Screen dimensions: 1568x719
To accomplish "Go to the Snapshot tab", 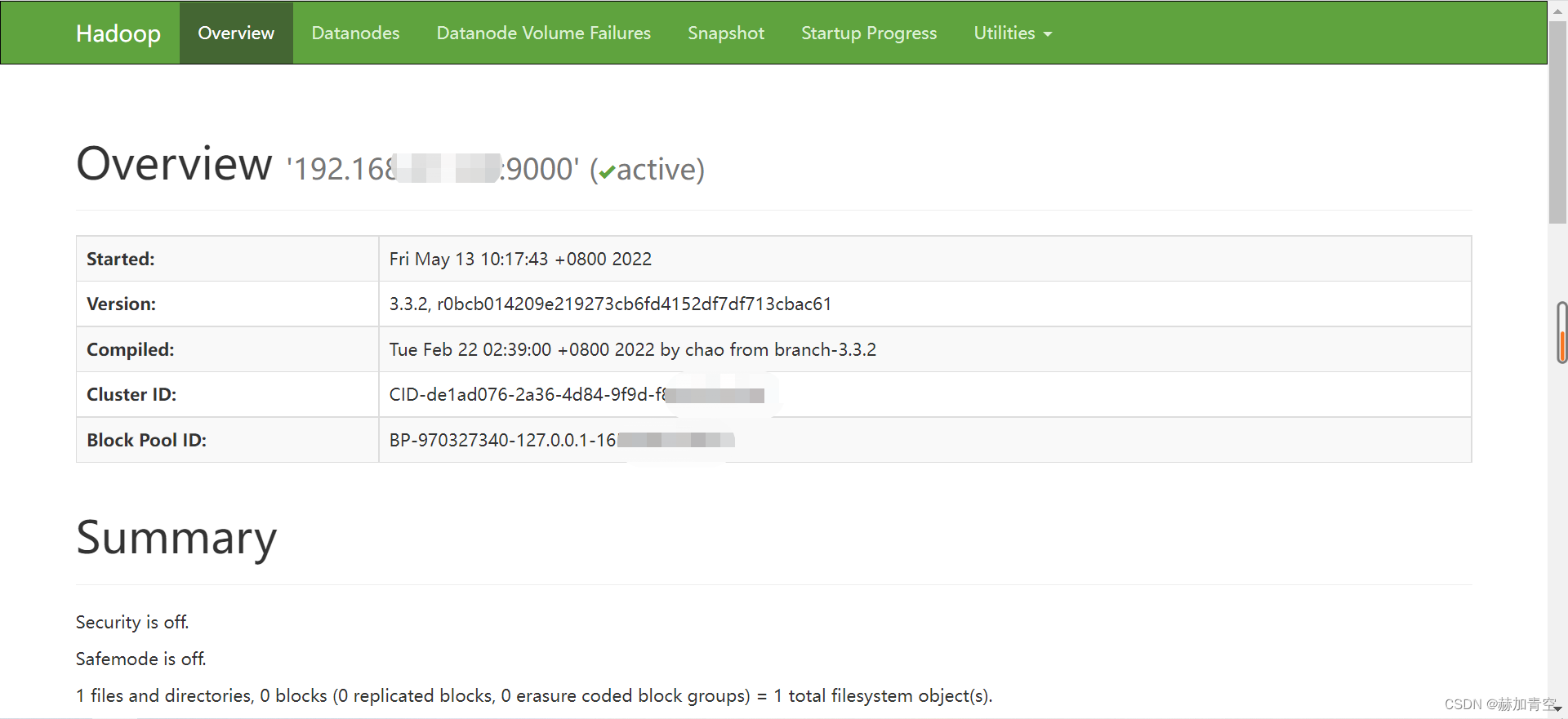I will coord(725,33).
